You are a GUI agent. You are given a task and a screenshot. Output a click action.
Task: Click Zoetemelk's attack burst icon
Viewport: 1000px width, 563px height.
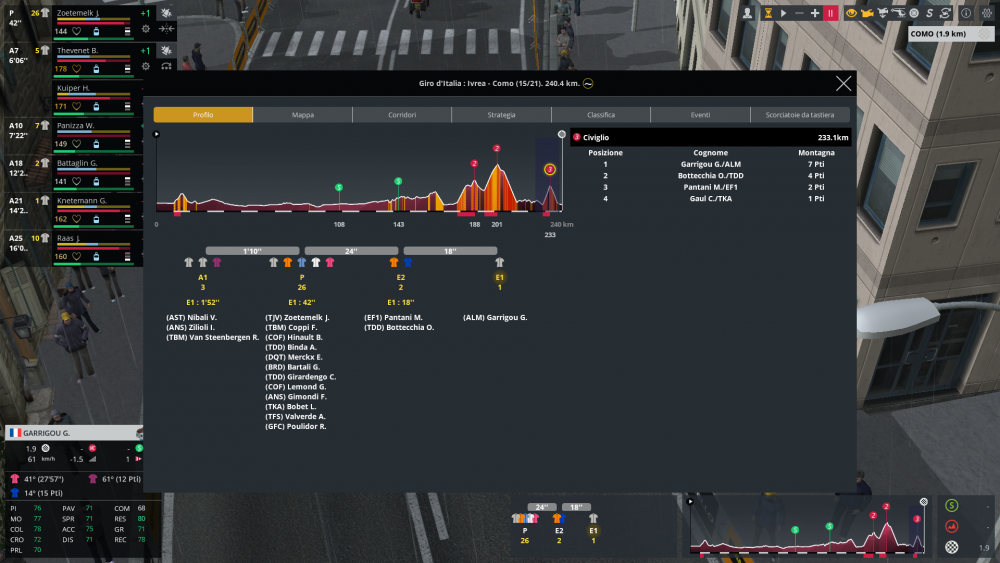166,13
